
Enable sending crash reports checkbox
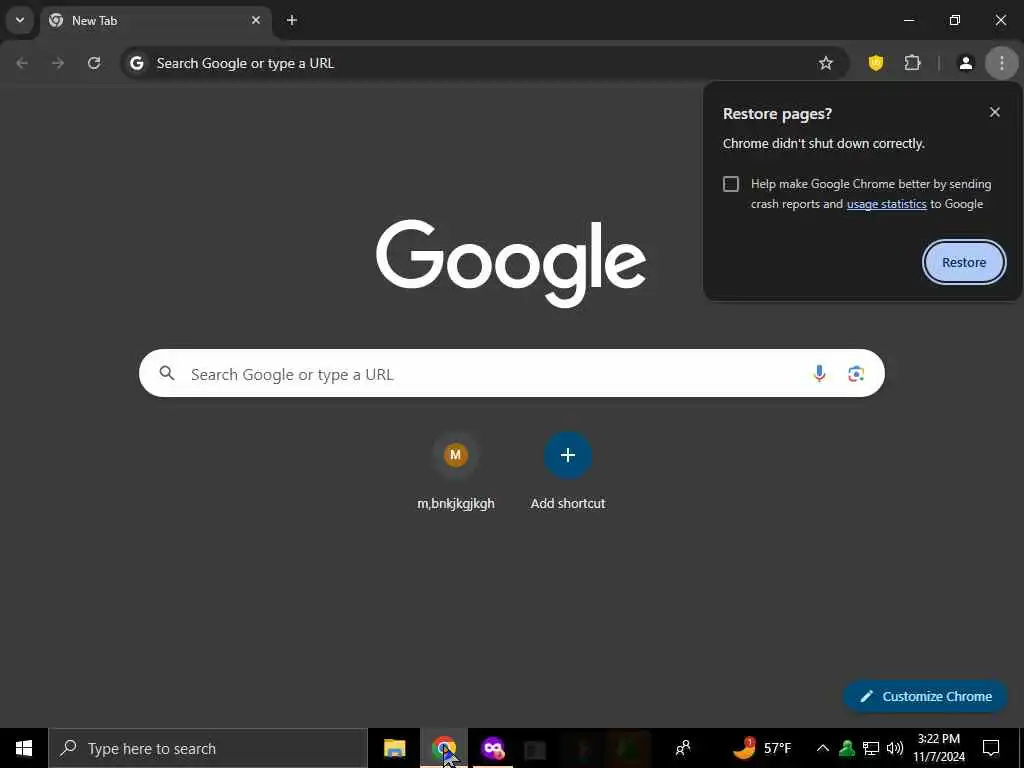pos(731,184)
